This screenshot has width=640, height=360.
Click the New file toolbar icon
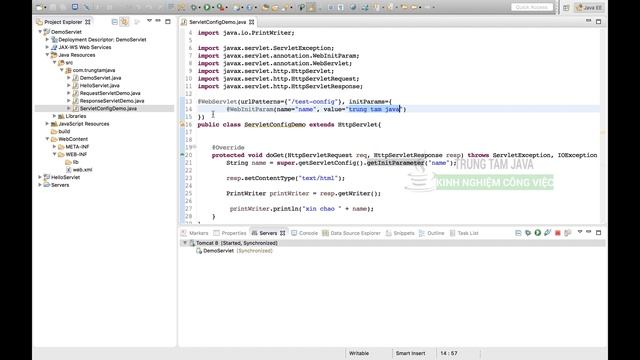[40, 7]
